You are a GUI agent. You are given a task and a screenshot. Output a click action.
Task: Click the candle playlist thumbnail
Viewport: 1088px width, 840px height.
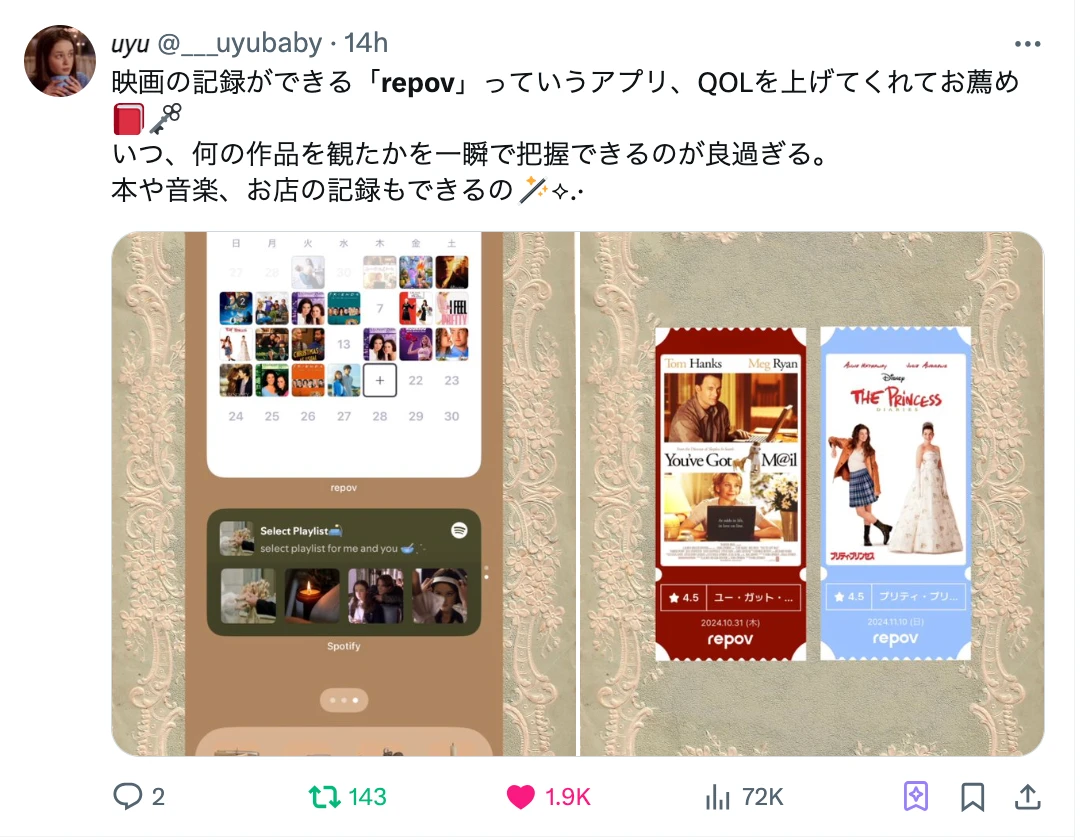[x=312, y=595]
